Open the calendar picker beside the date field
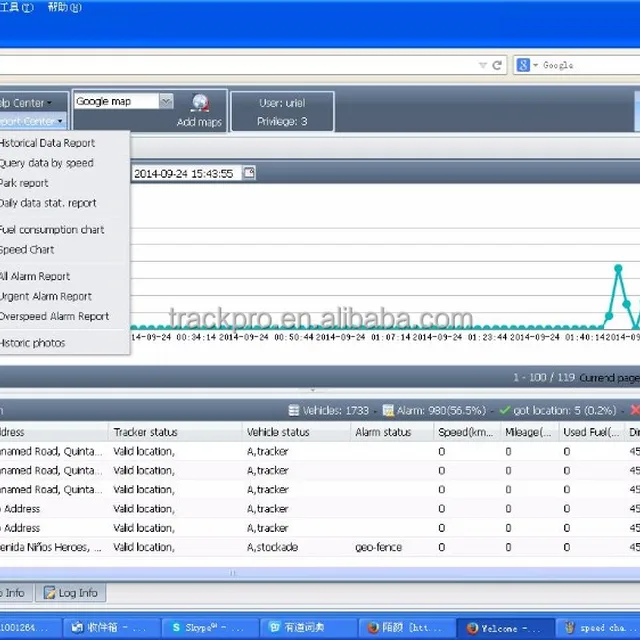Viewport: 640px width, 640px height. (248, 173)
